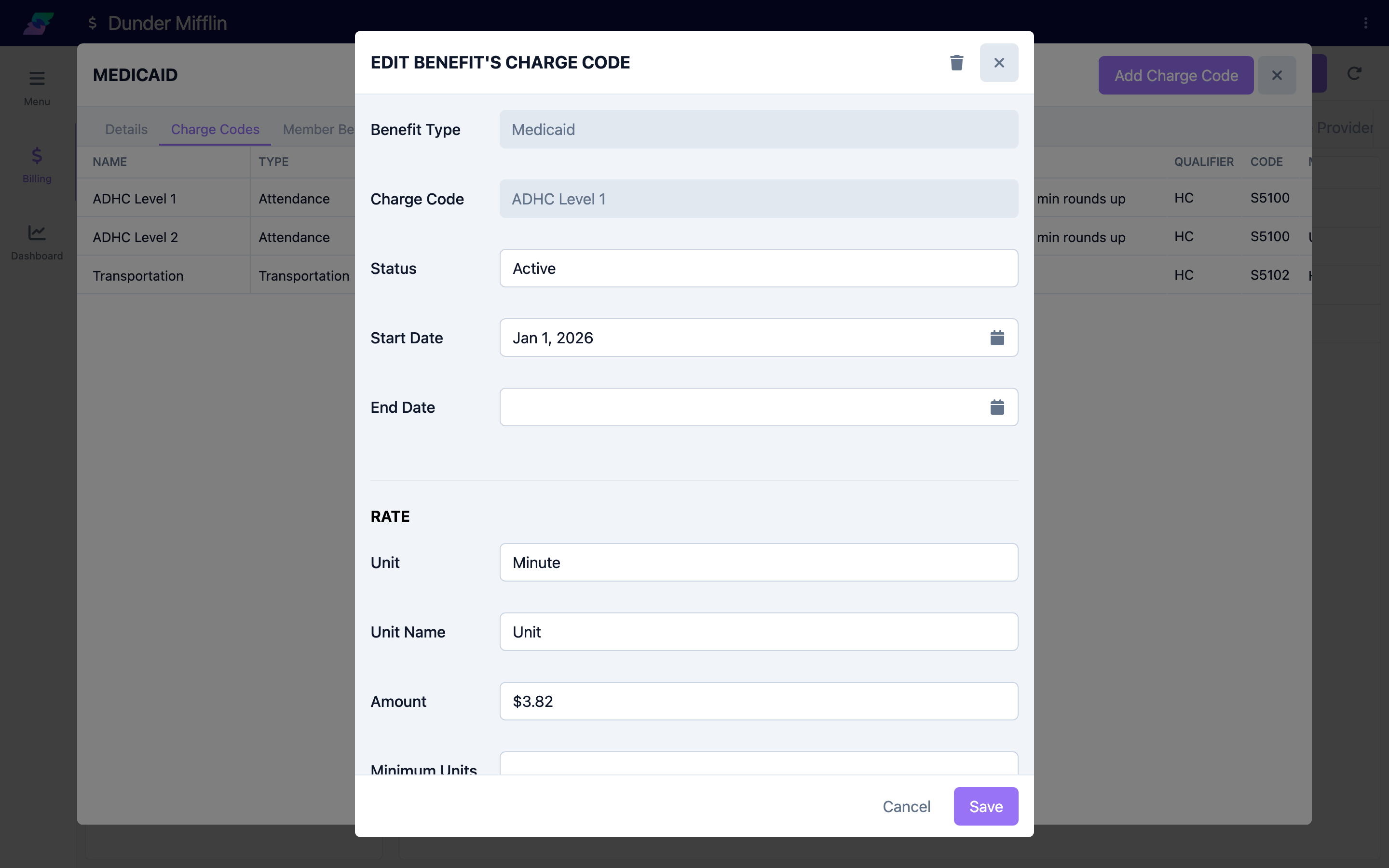Click the TYPE column header
Viewport: 1389px width, 868px height.
click(273, 162)
